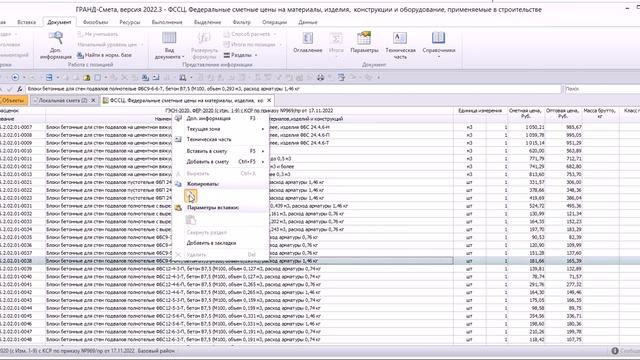Click the Сметная цена, Руб. column header
Image resolution: width=640 pixels, height=360 pixels.
tap(525, 113)
